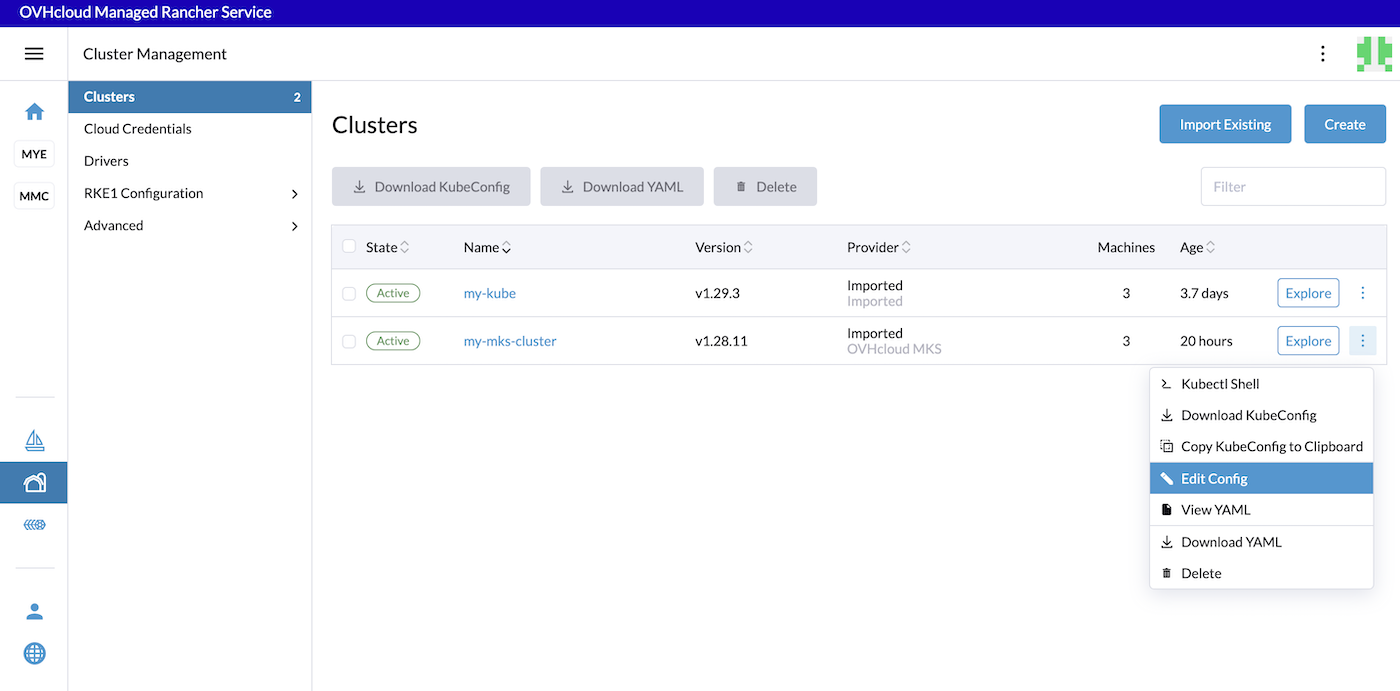1400x691 pixels.
Task: Open the kebab menu for my-kube cluster
Action: [1362, 293]
